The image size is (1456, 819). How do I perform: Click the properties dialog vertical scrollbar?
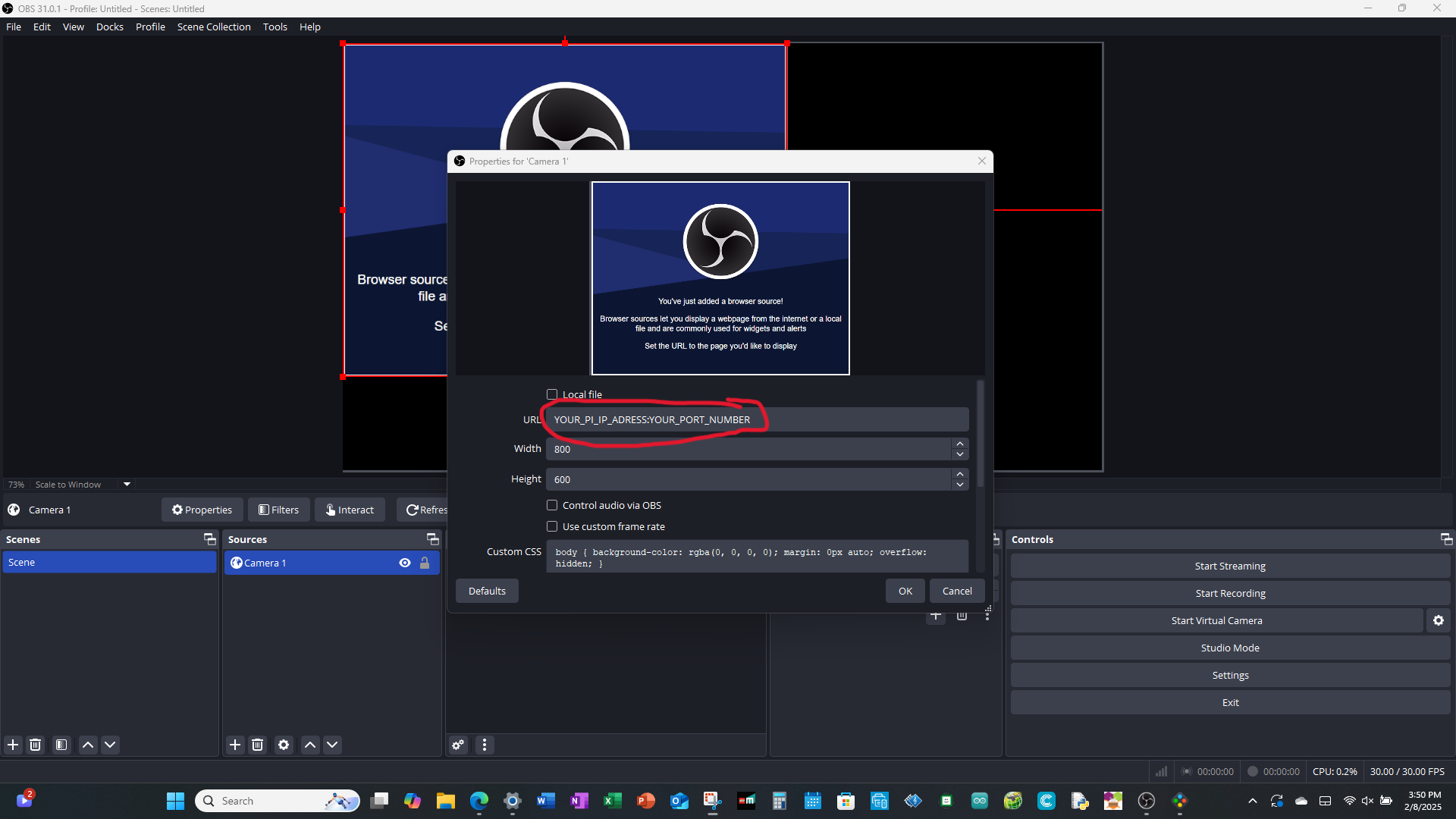(x=980, y=434)
